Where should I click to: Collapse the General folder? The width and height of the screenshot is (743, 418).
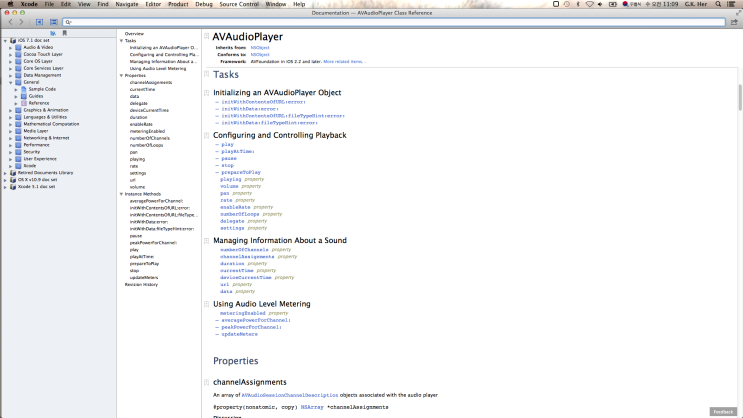click(x=10, y=82)
